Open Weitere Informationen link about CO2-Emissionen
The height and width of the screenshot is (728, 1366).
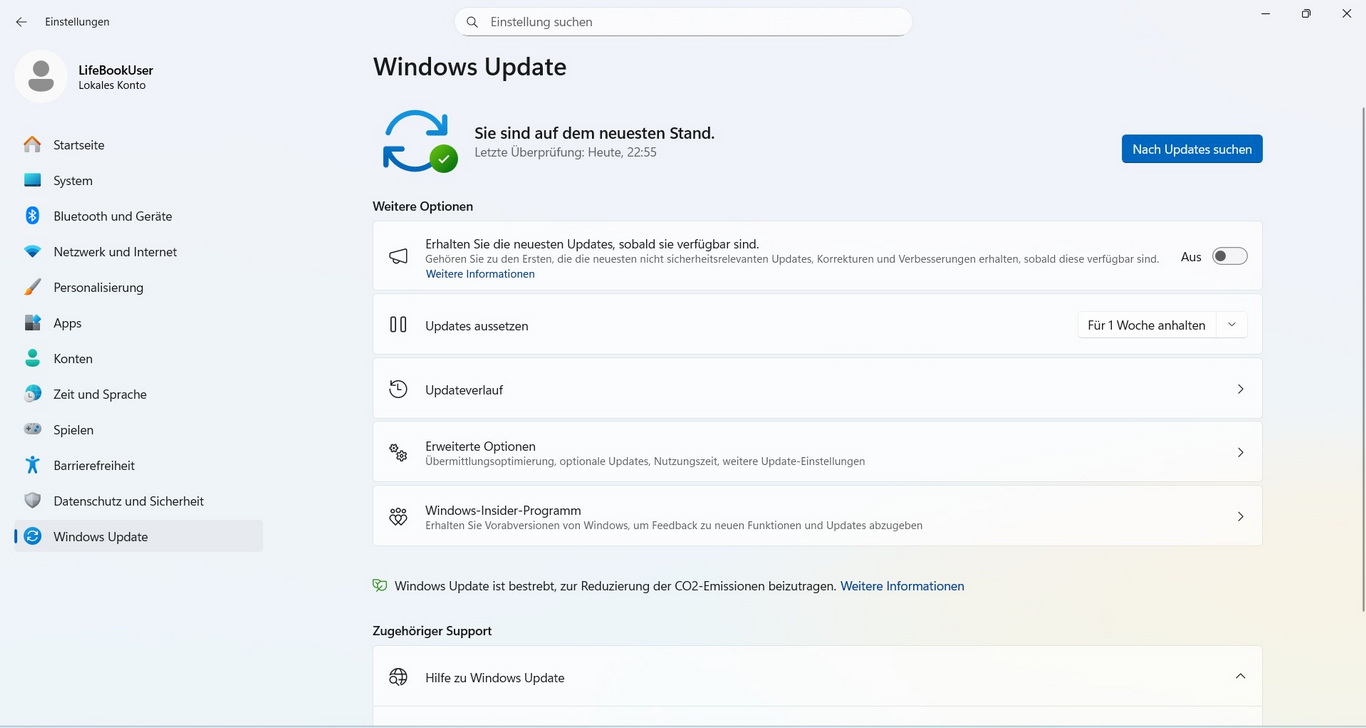pos(902,586)
